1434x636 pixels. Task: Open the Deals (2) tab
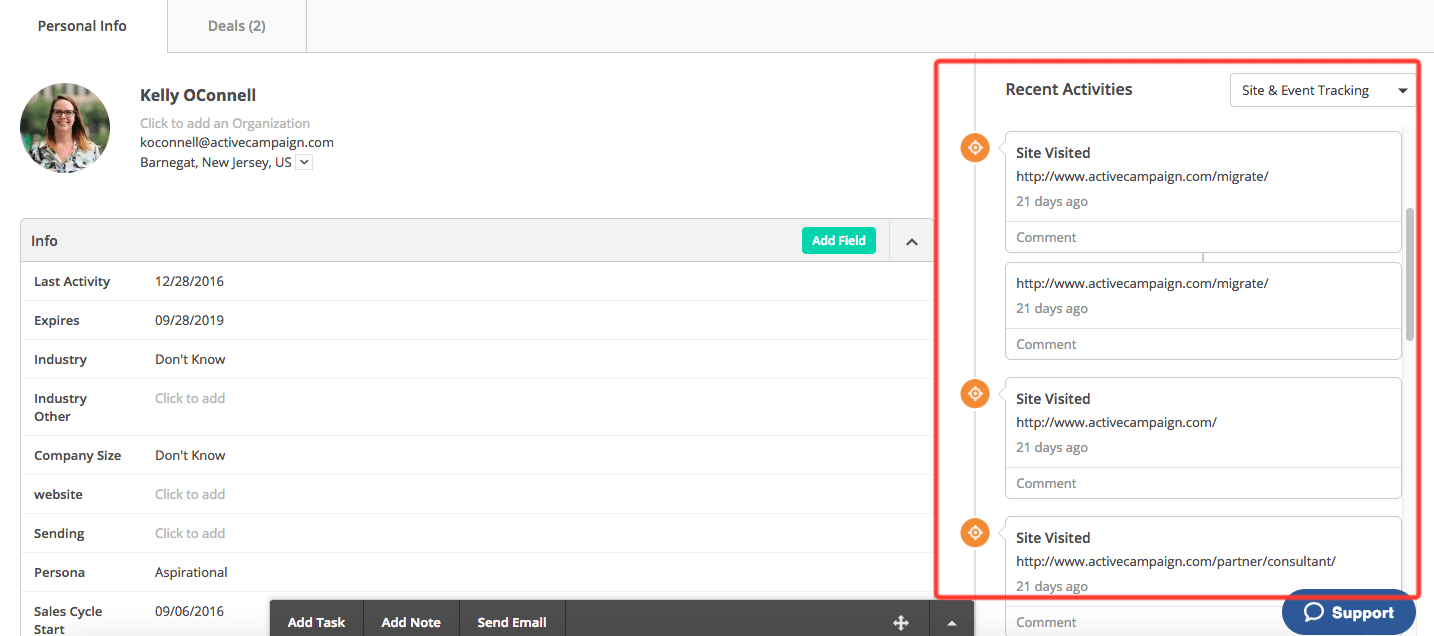[x=237, y=26]
